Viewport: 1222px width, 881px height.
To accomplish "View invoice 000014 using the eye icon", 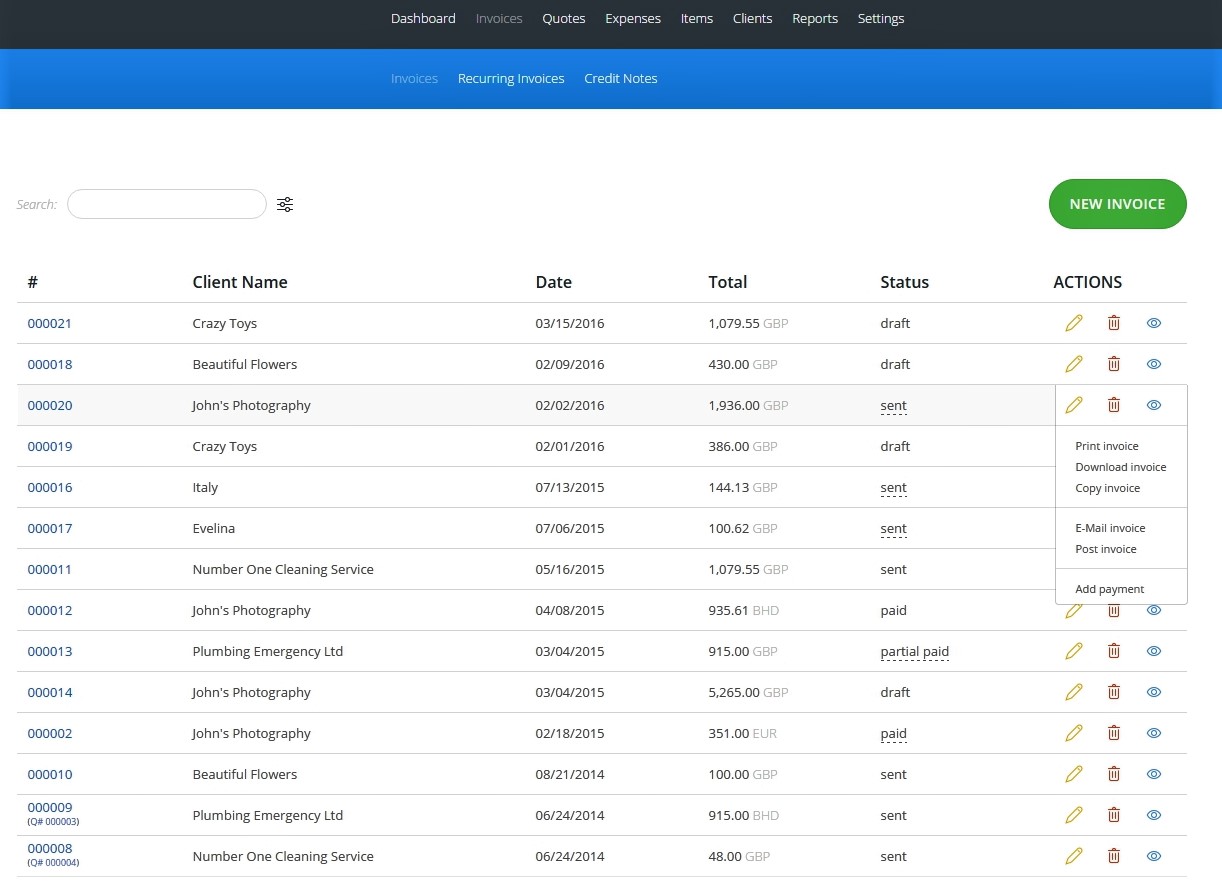I will [1154, 692].
